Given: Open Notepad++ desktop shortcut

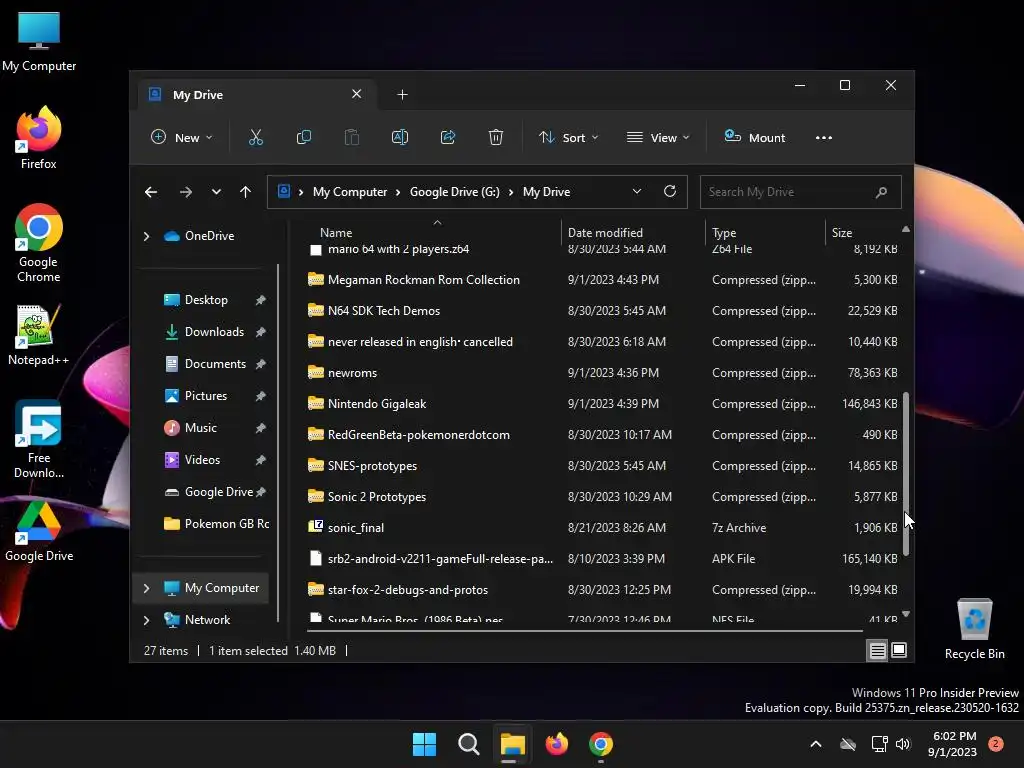Looking at the screenshot, I should [x=39, y=334].
